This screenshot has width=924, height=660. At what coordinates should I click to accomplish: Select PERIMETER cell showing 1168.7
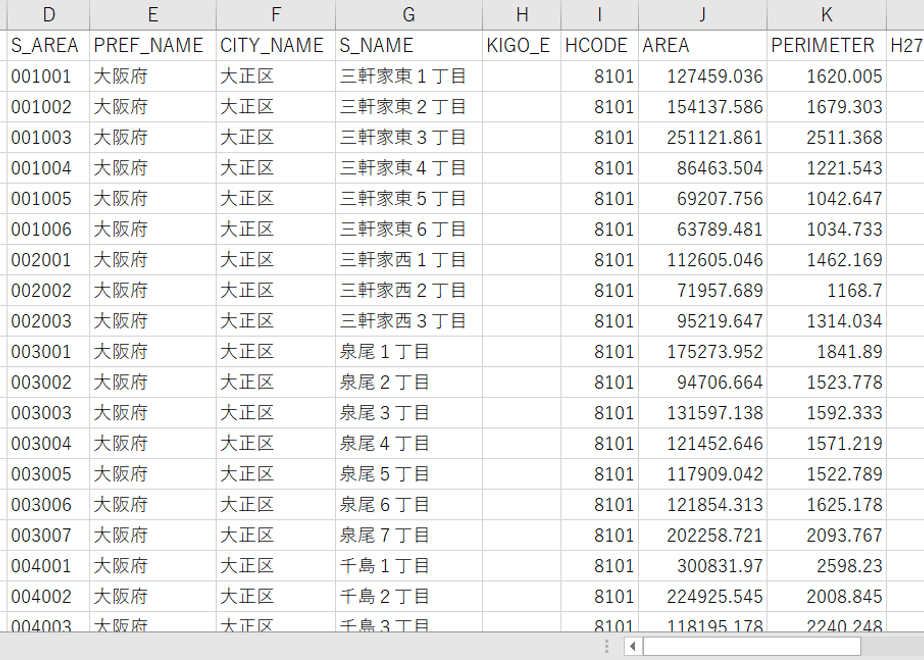pyautogui.click(x=827, y=291)
